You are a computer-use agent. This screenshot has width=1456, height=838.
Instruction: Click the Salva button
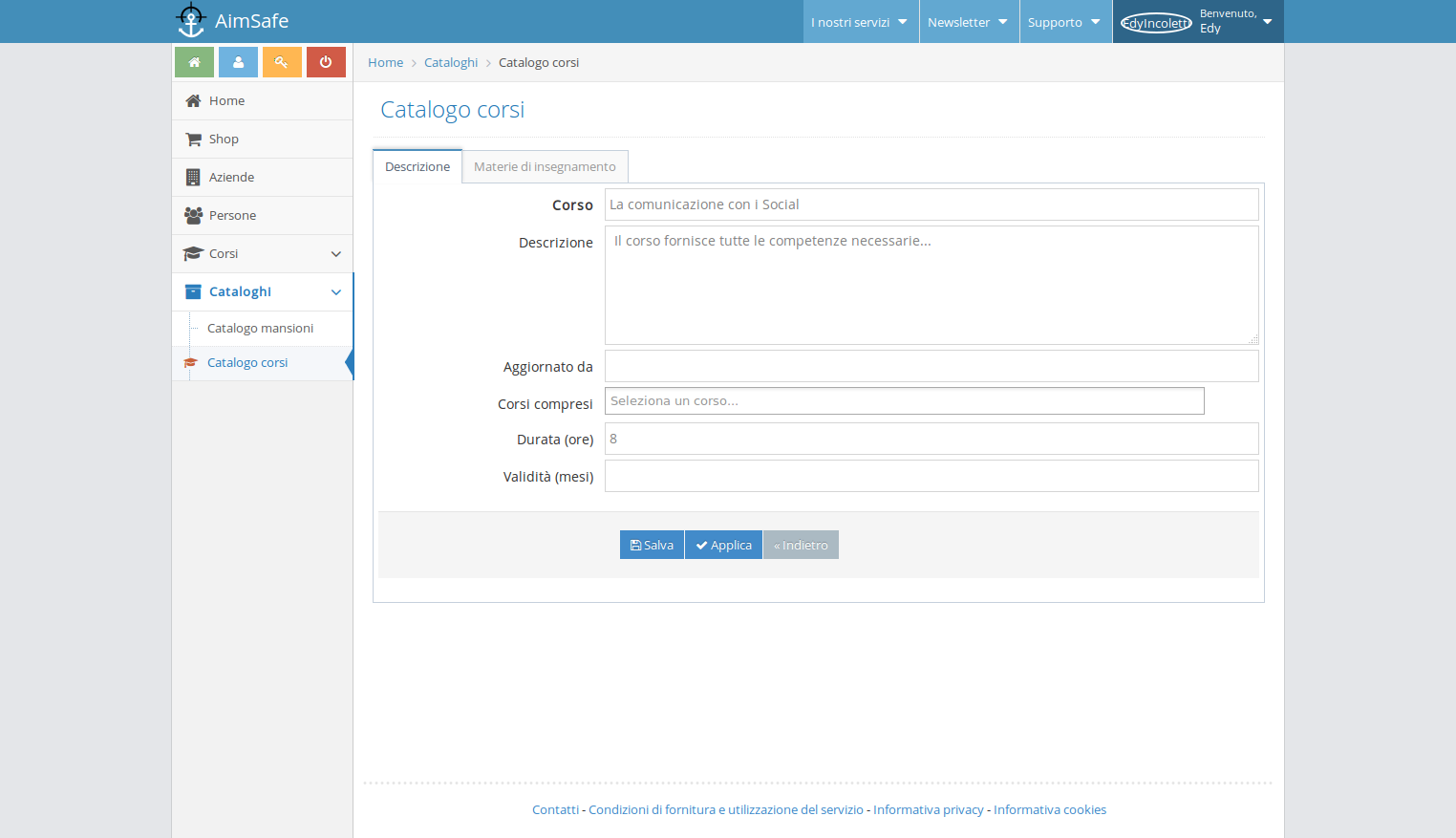tap(652, 545)
